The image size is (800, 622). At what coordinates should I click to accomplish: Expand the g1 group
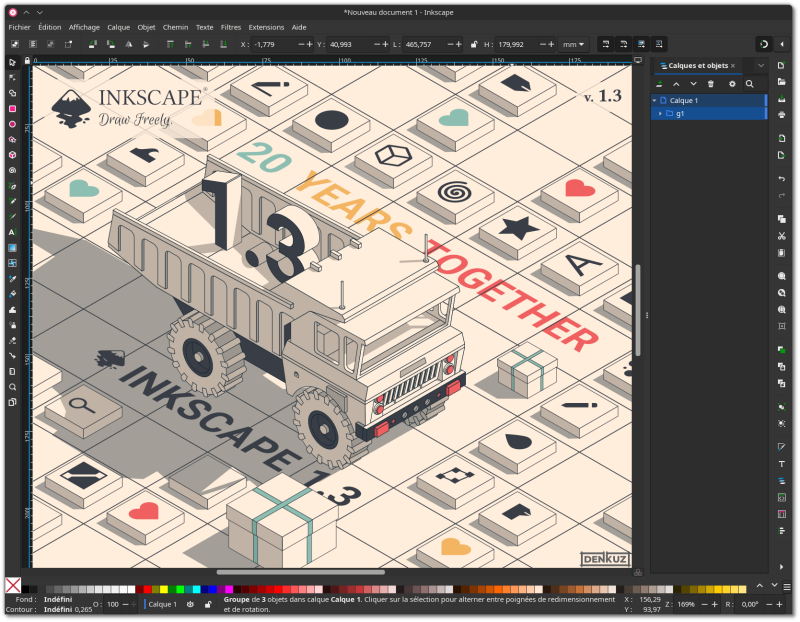coord(660,113)
